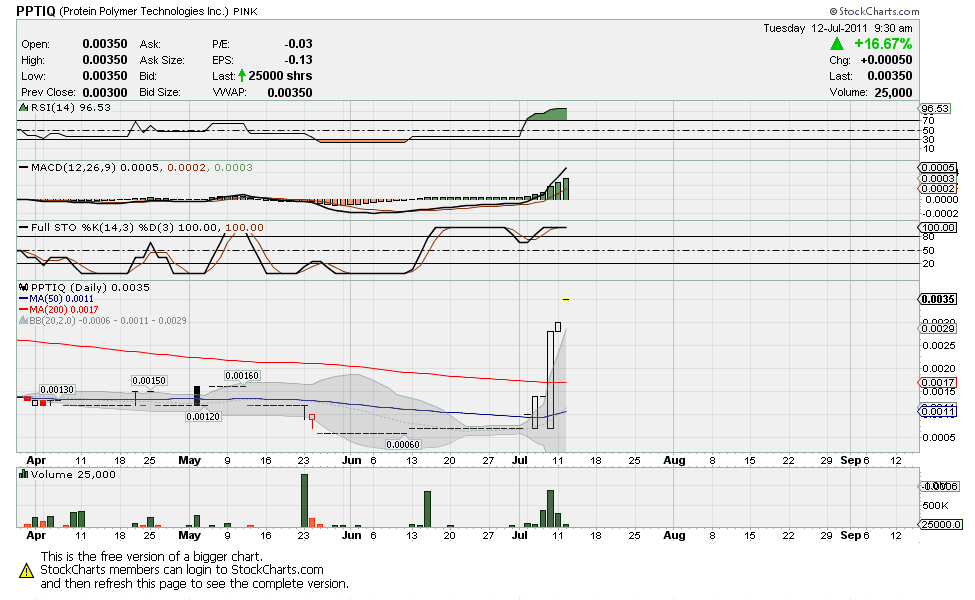Click the StockCharts.com copyright text
The image size is (975, 600).
tap(874, 11)
